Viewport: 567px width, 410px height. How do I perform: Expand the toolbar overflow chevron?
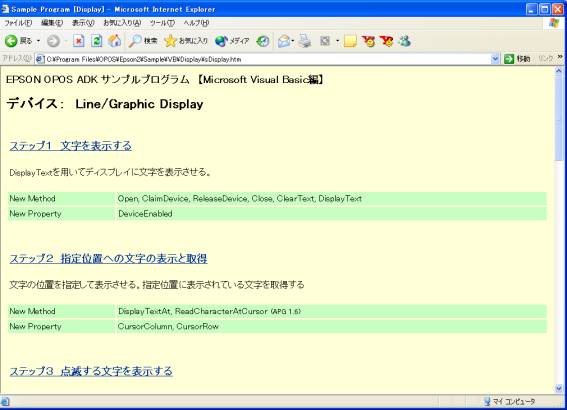click(x=560, y=57)
